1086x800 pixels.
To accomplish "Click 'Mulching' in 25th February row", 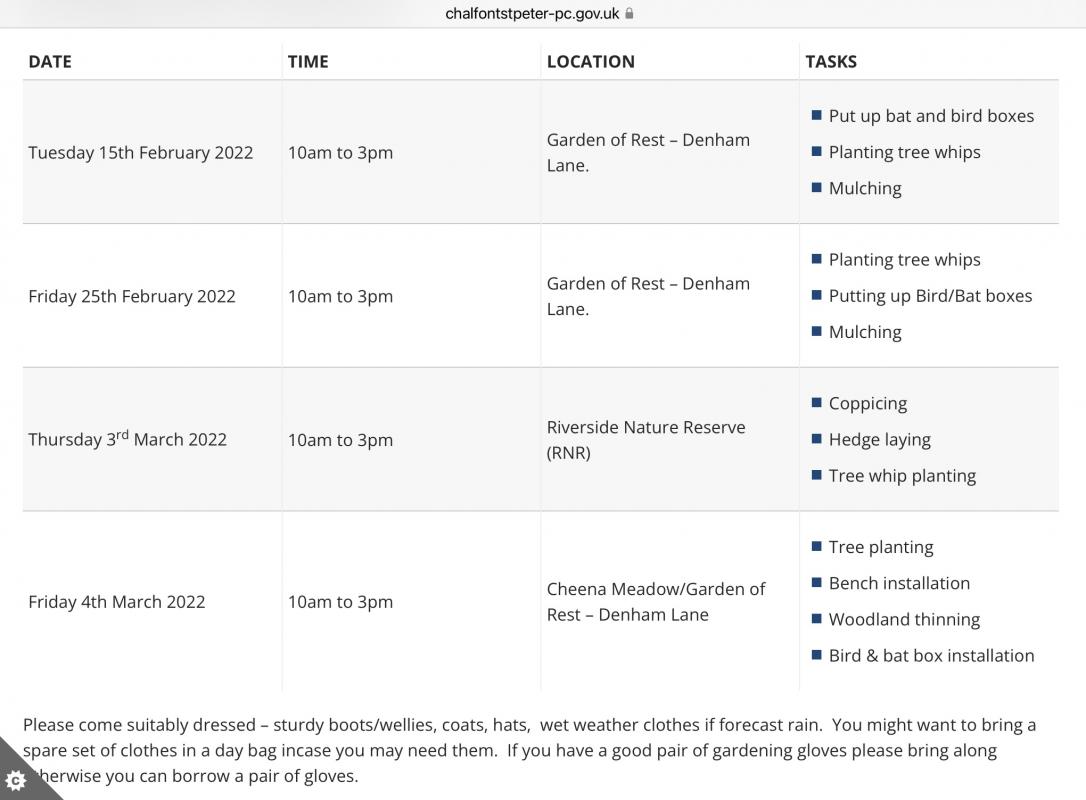I will 865,332.
